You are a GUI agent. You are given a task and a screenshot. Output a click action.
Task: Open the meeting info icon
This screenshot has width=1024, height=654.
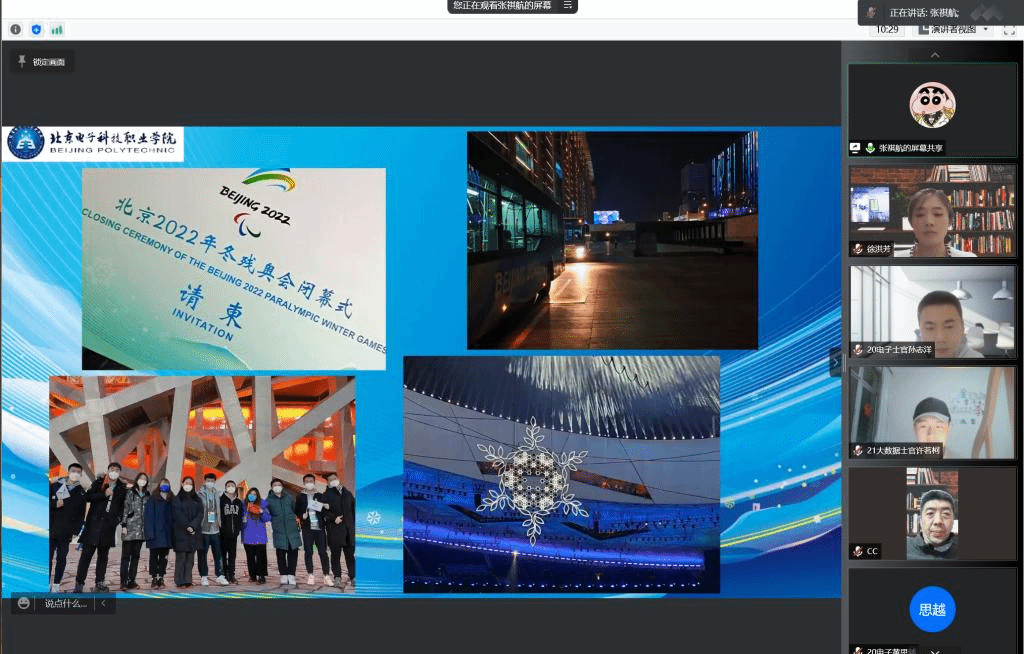tap(16, 29)
